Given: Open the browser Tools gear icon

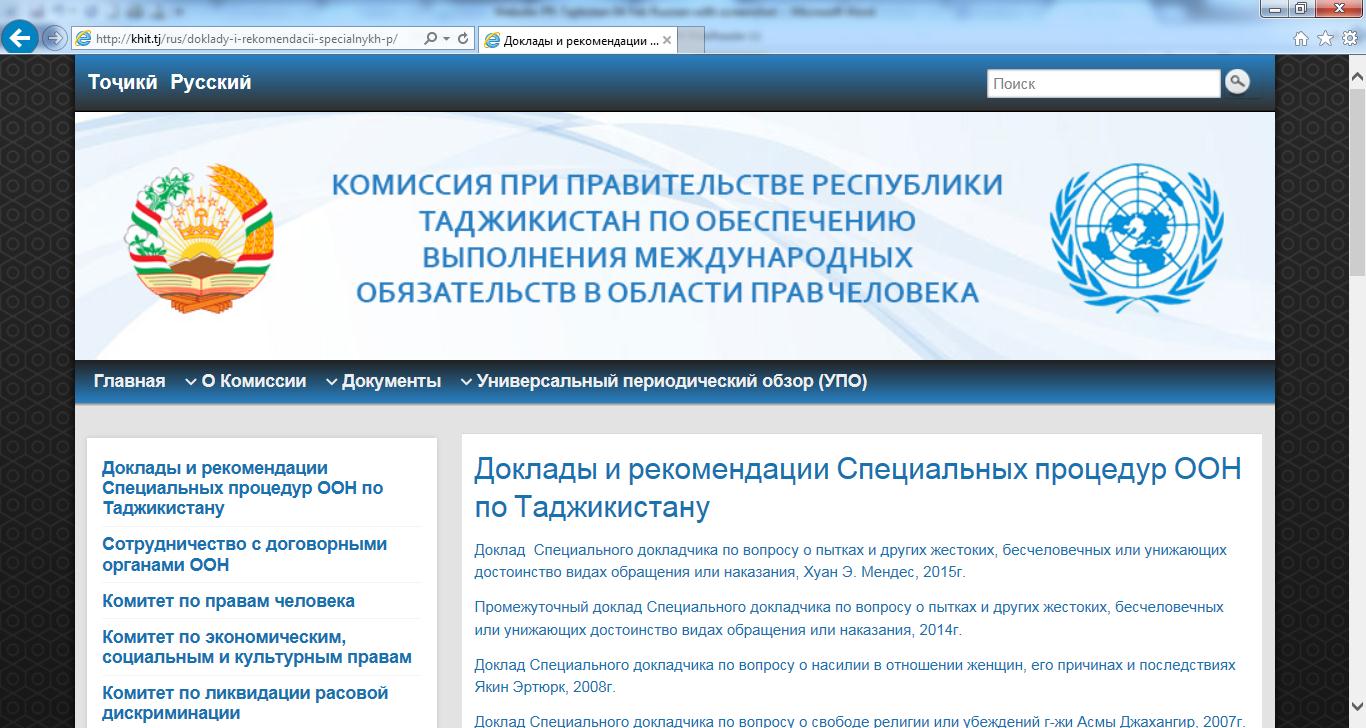Looking at the screenshot, I should point(1349,39).
